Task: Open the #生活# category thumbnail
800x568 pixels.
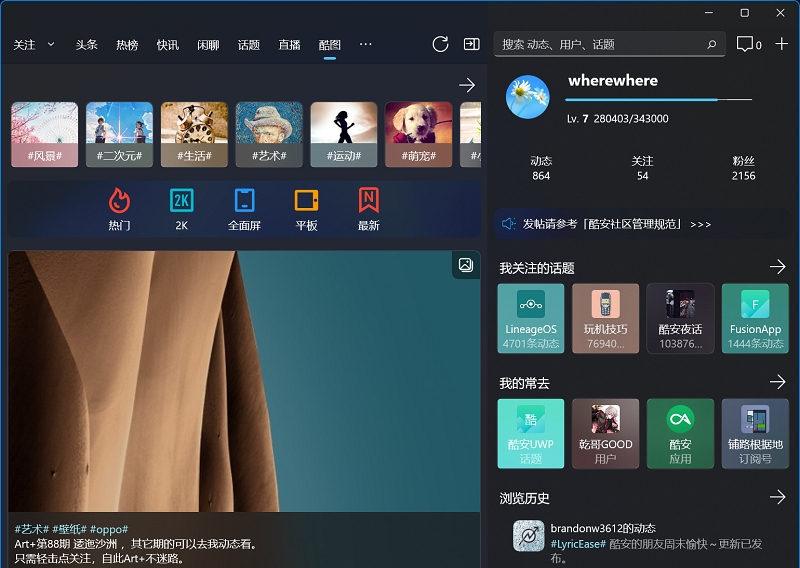Action: 194,134
